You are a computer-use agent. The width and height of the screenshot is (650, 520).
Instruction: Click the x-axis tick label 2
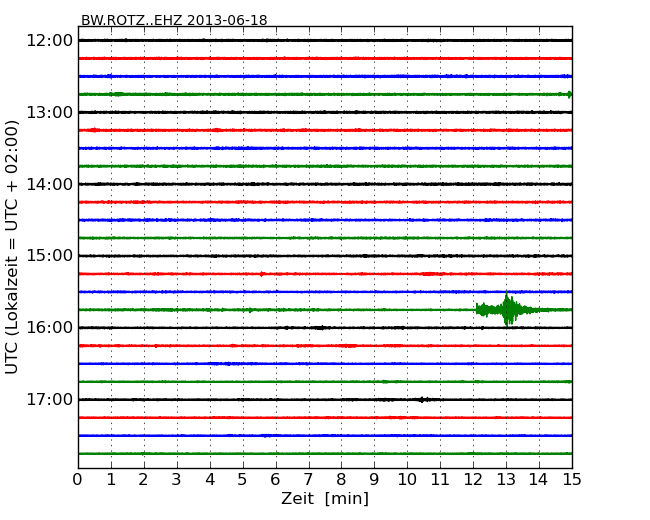[143, 480]
